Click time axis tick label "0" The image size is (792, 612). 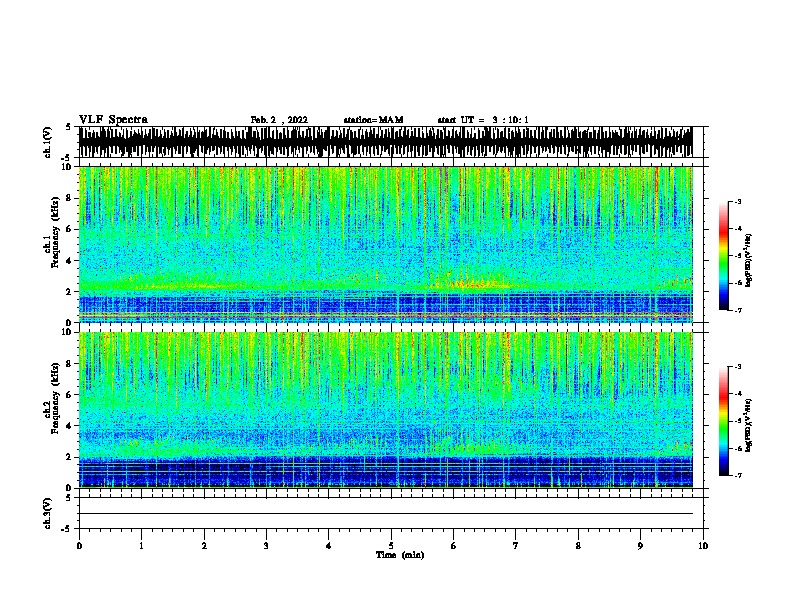(x=79, y=546)
